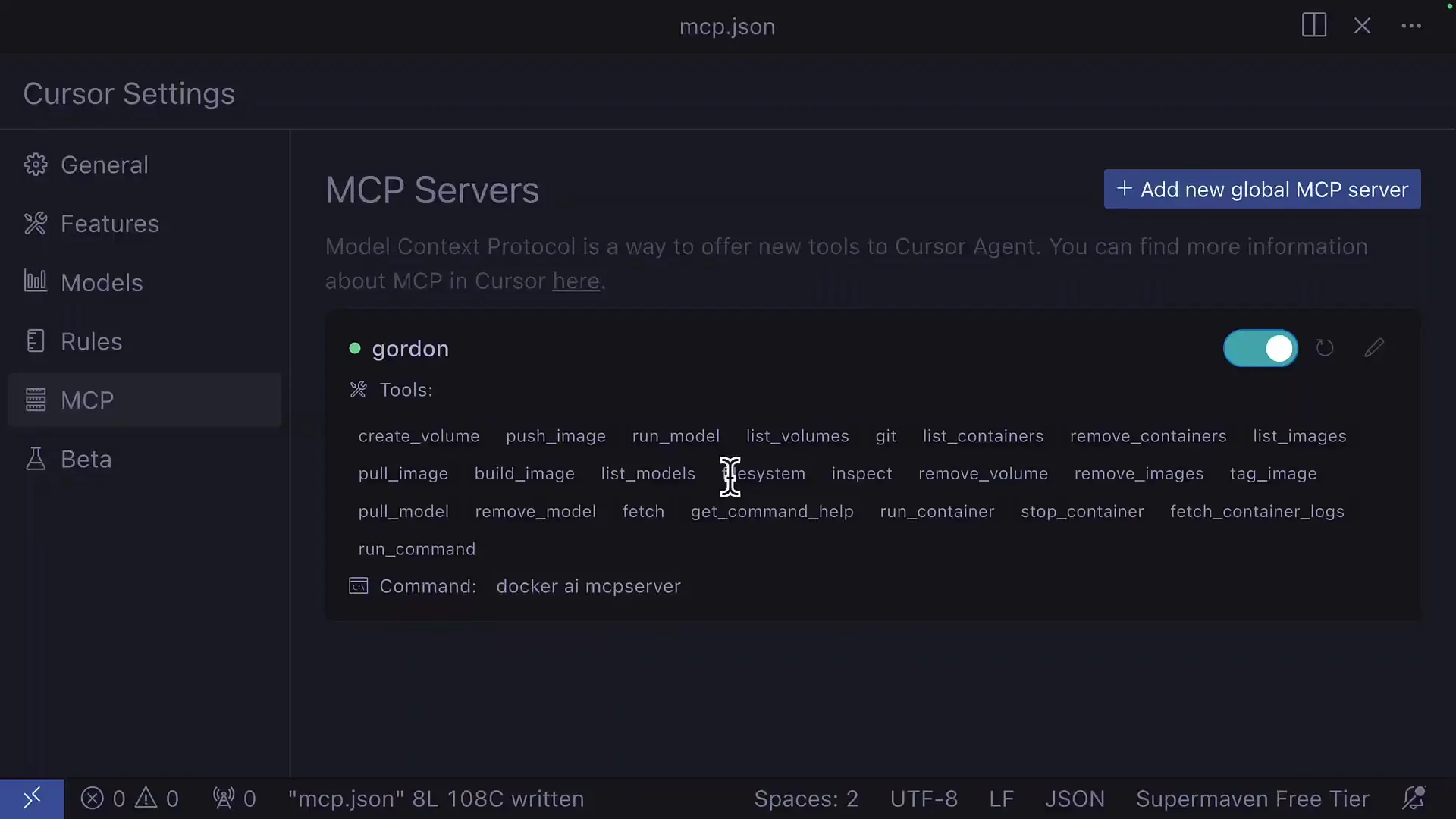
Task: Click the remove_model tool
Action: 535,511
